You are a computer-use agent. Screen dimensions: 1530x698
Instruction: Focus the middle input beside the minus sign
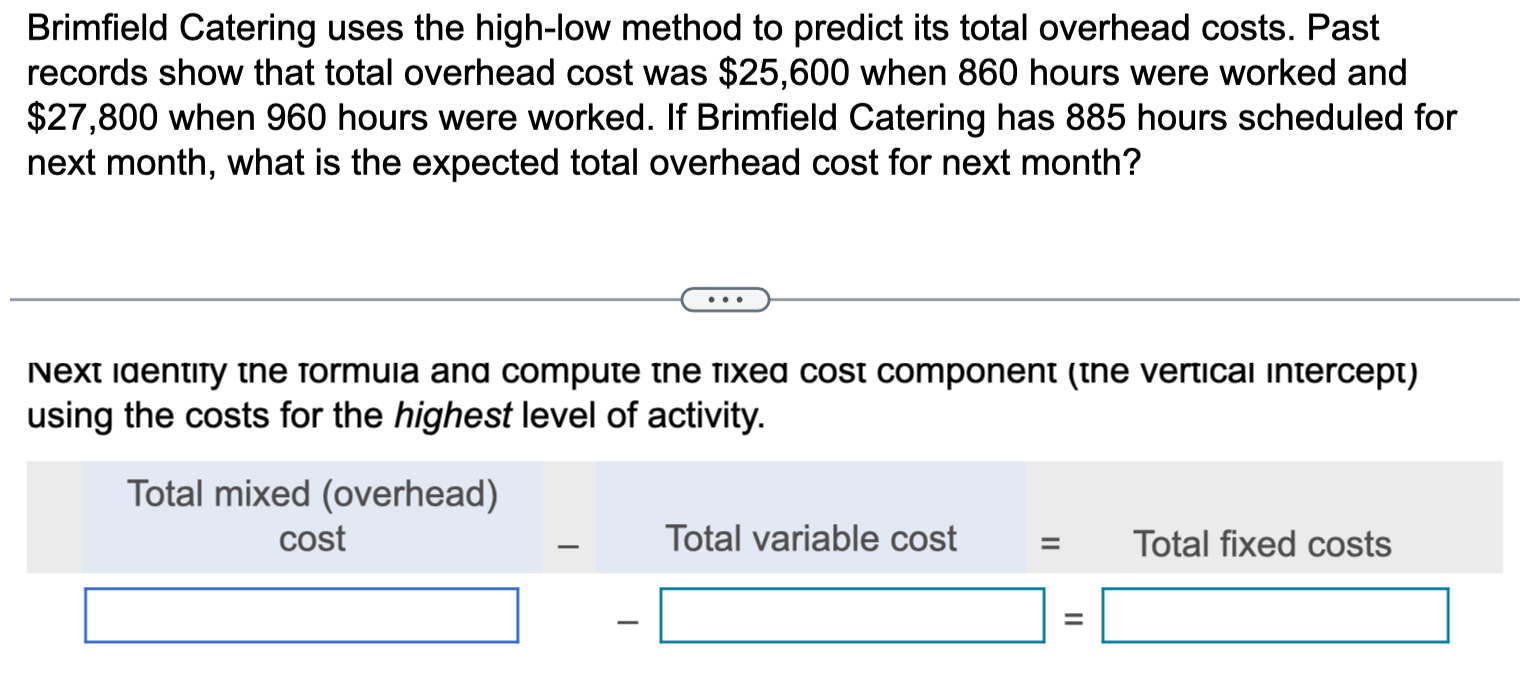pos(850,614)
